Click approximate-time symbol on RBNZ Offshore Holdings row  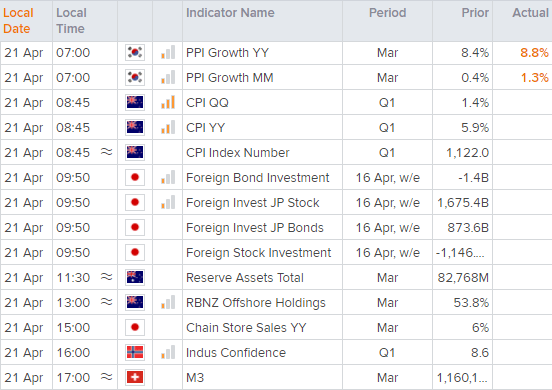click(x=106, y=302)
